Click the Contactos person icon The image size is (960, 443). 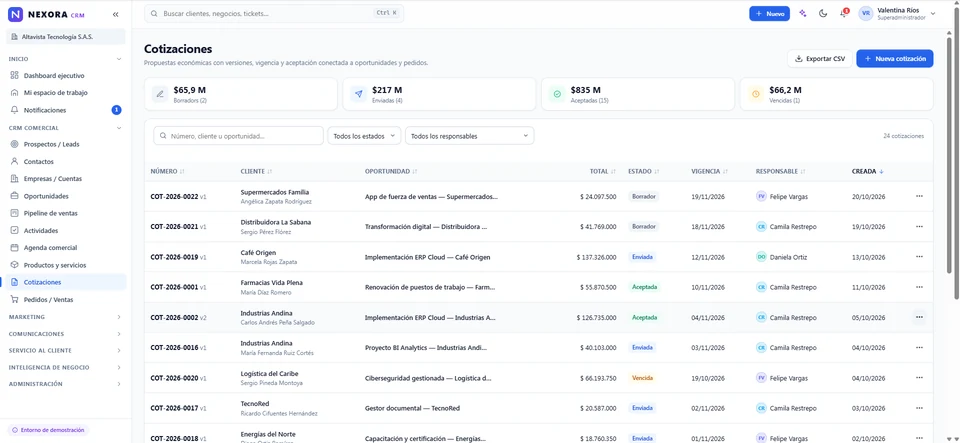tap(15, 162)
